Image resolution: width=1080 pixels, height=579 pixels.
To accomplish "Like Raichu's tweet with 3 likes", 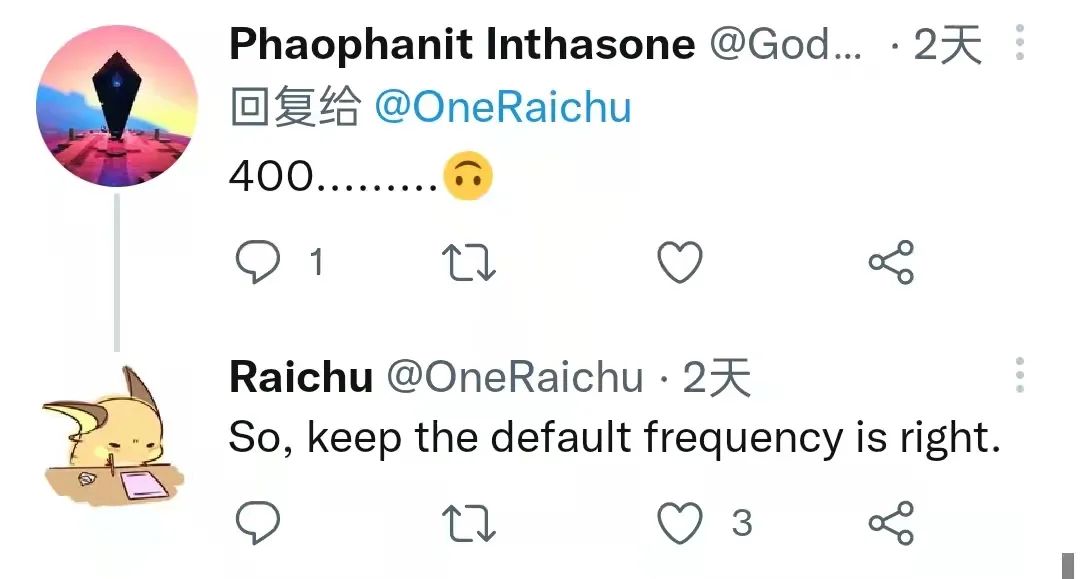I will coord(680,523).
